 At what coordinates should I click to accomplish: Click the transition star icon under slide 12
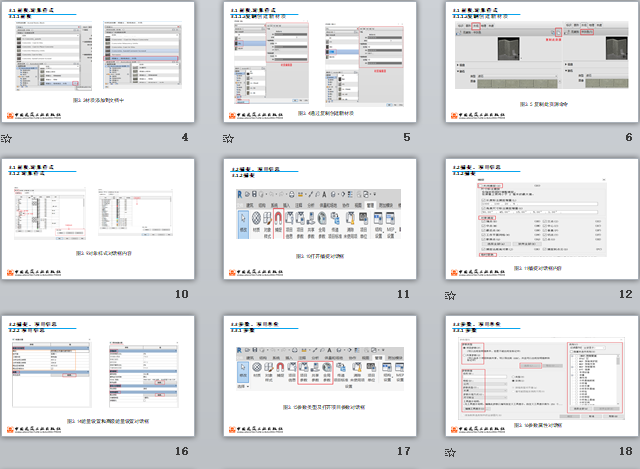click(450, 295)
